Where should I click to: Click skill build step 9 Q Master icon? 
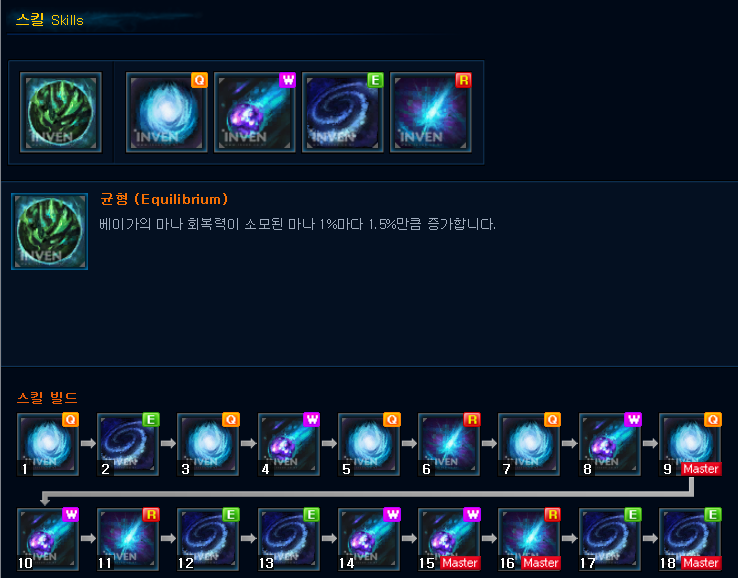[x=690, y=444]
